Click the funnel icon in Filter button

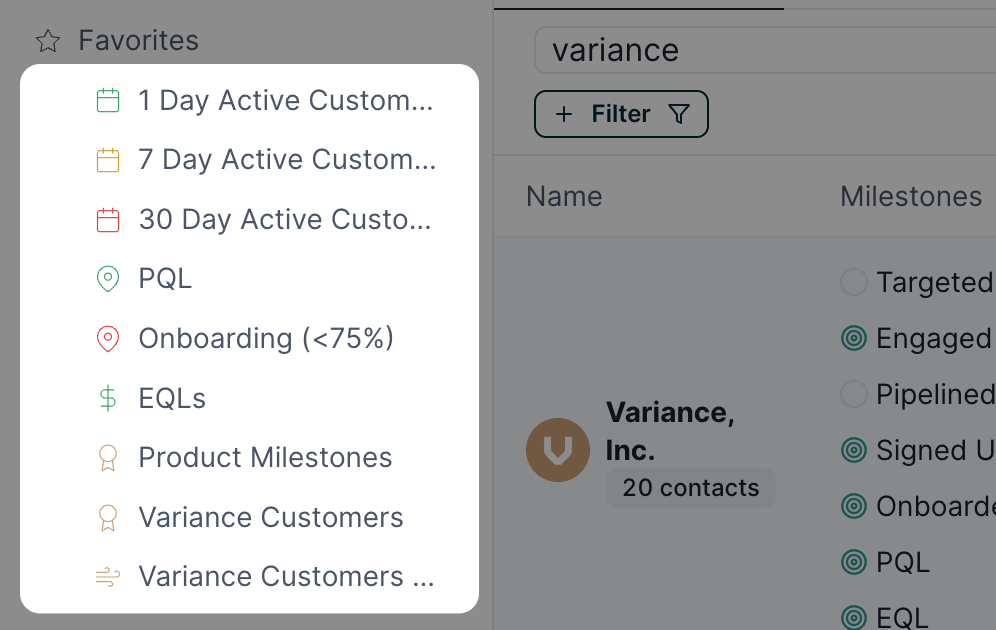click(x=679, y=114)
